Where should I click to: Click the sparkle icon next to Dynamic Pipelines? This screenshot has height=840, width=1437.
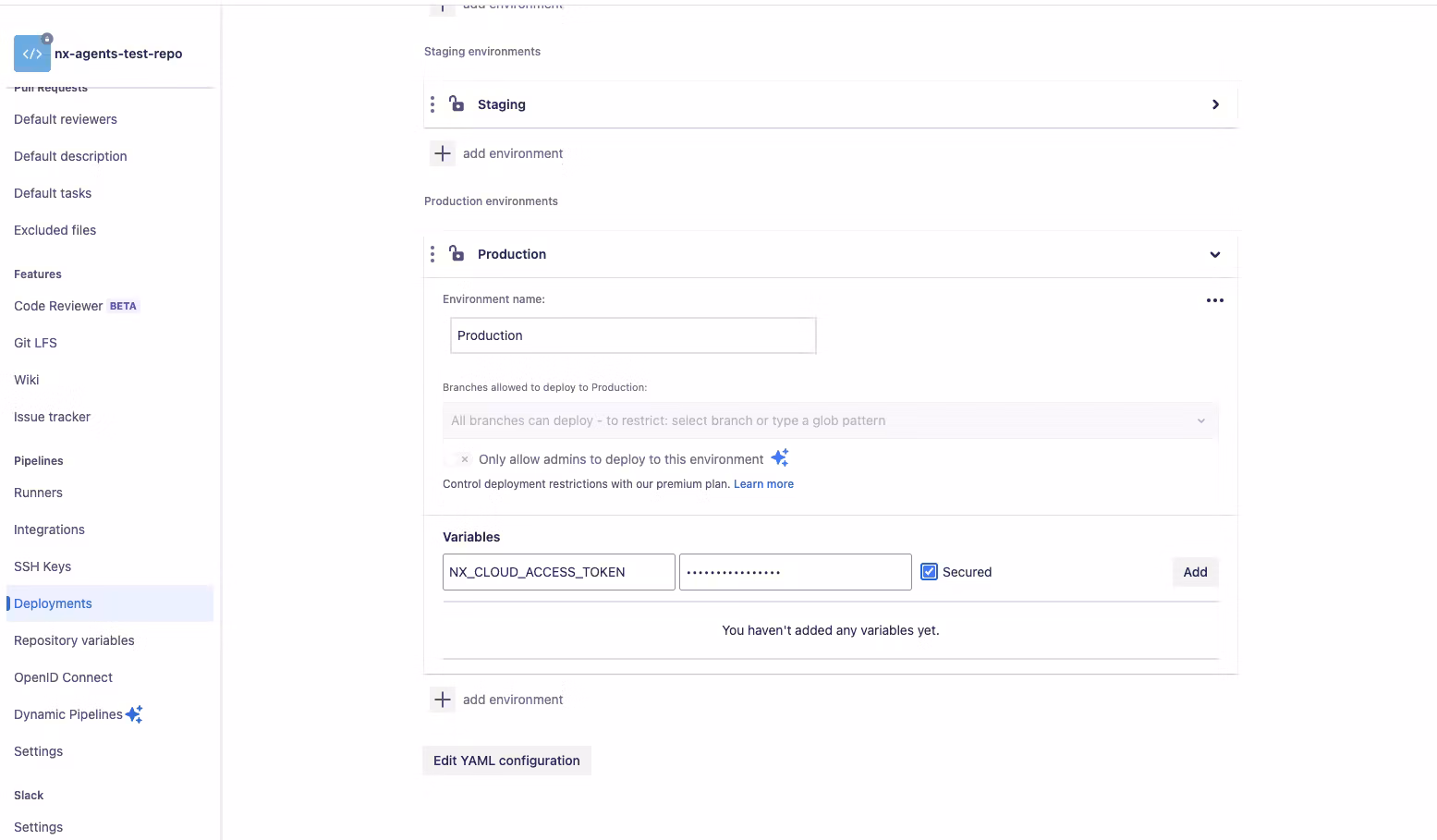pos(135,713)
